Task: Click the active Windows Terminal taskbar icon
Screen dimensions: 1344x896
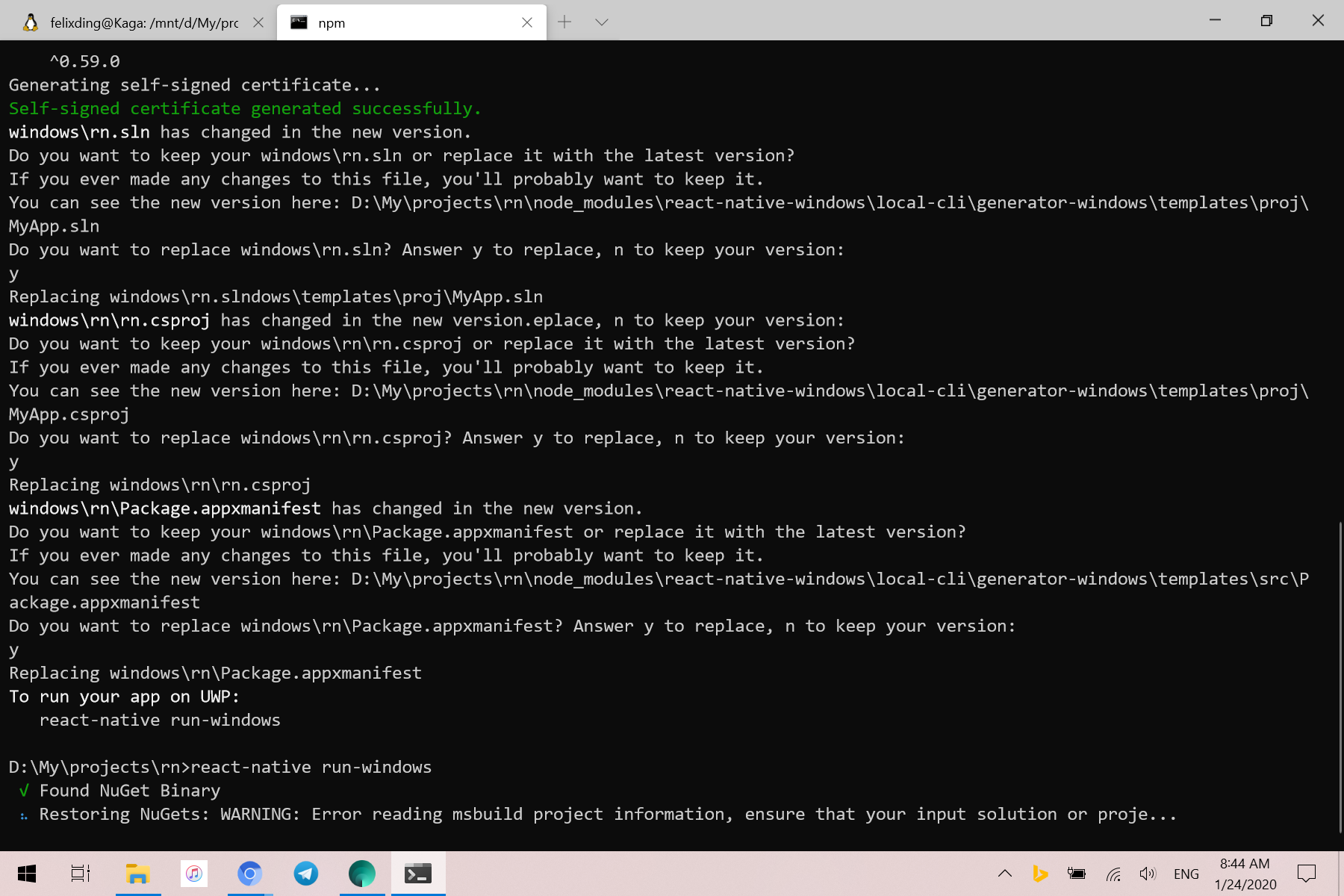Action: click(x=417, y=873)
